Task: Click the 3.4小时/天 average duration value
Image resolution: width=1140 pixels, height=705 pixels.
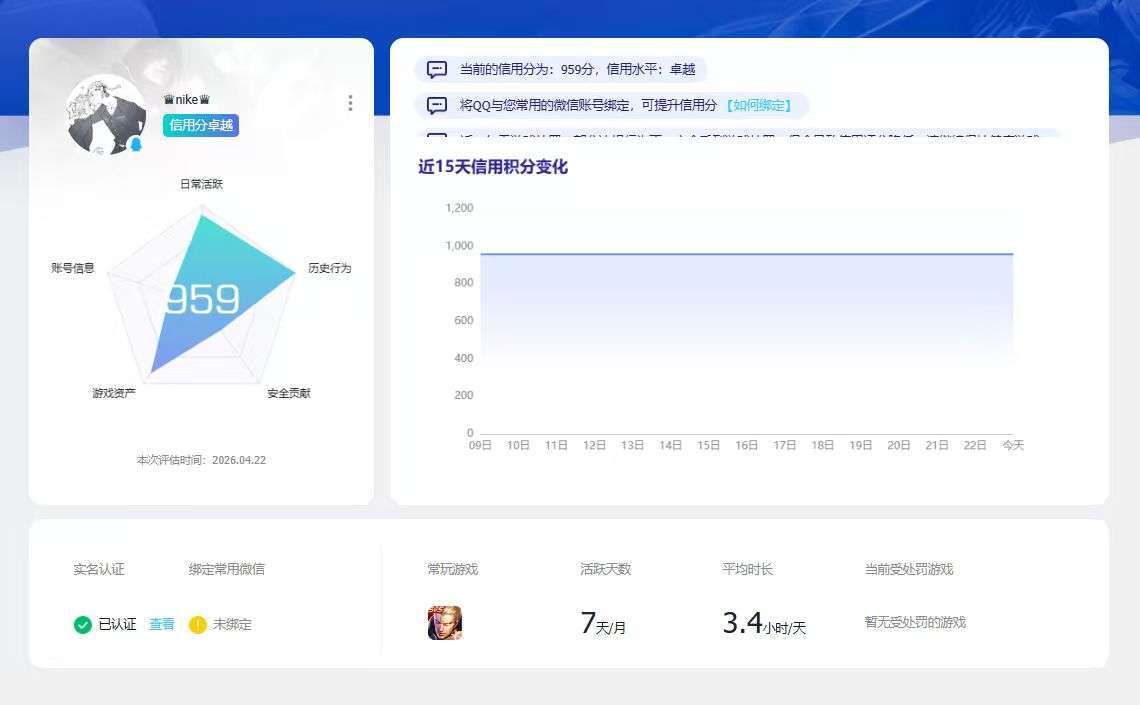Action: (x=764, y=623)
